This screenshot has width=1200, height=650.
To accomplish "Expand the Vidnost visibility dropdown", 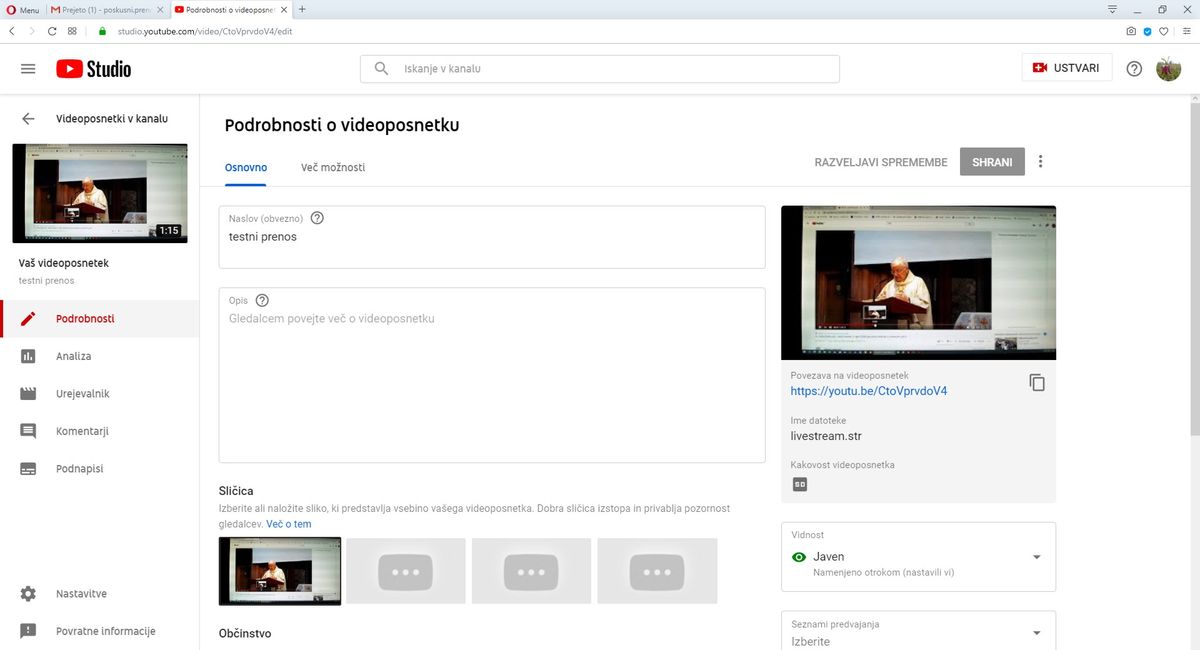I will tap(1036, 557).
